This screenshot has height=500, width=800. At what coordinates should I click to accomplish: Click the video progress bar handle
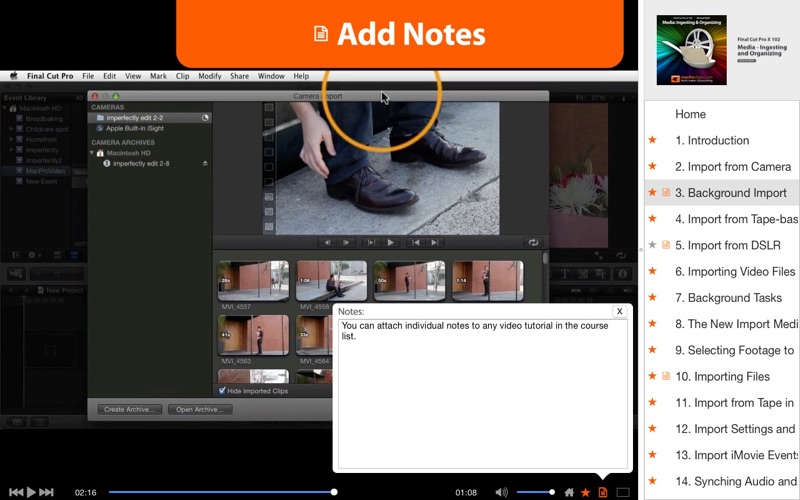coord(334,492)
